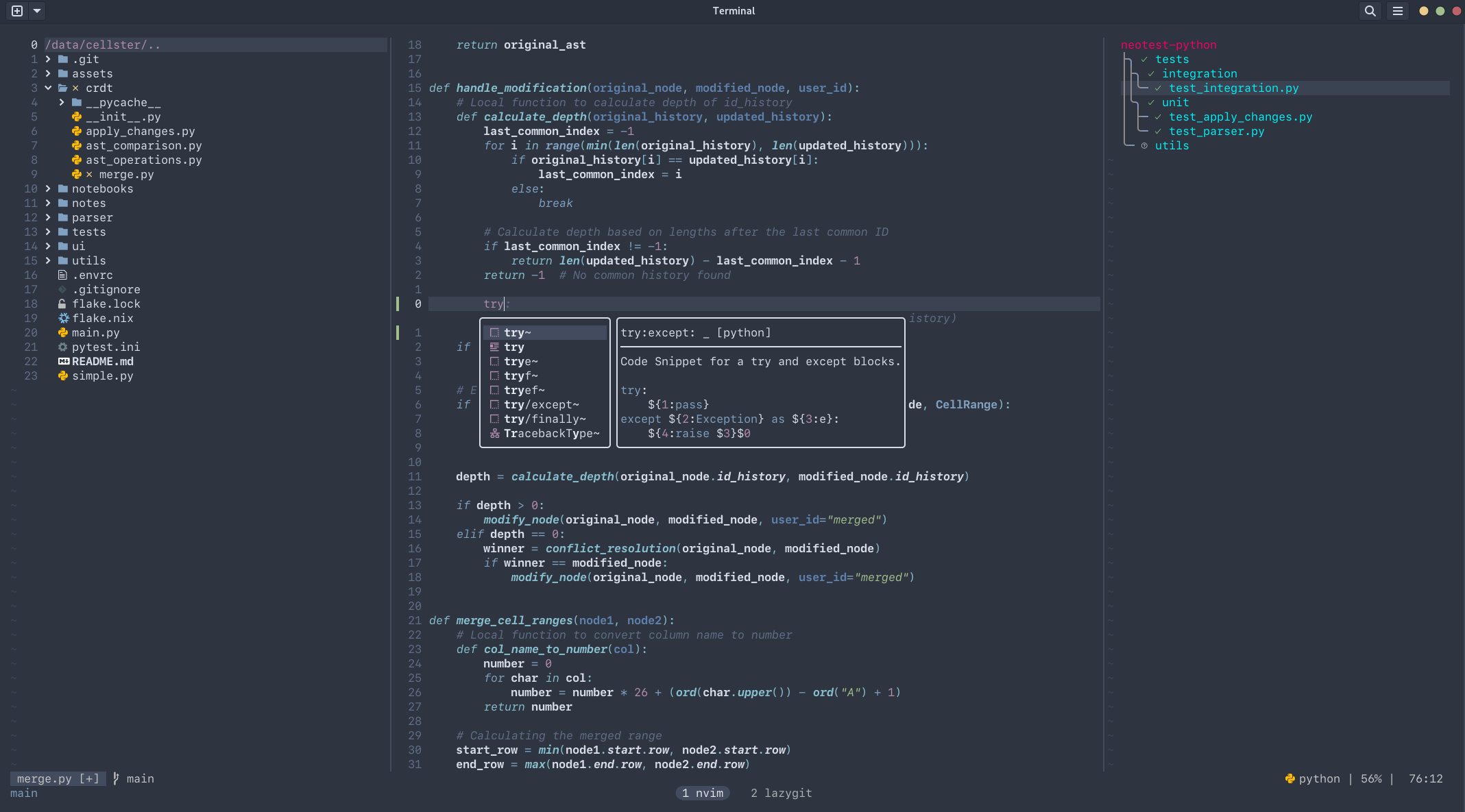Click the status marker beside utils test
This screenshot has height=812, width=1465.
coord(1144,145)
